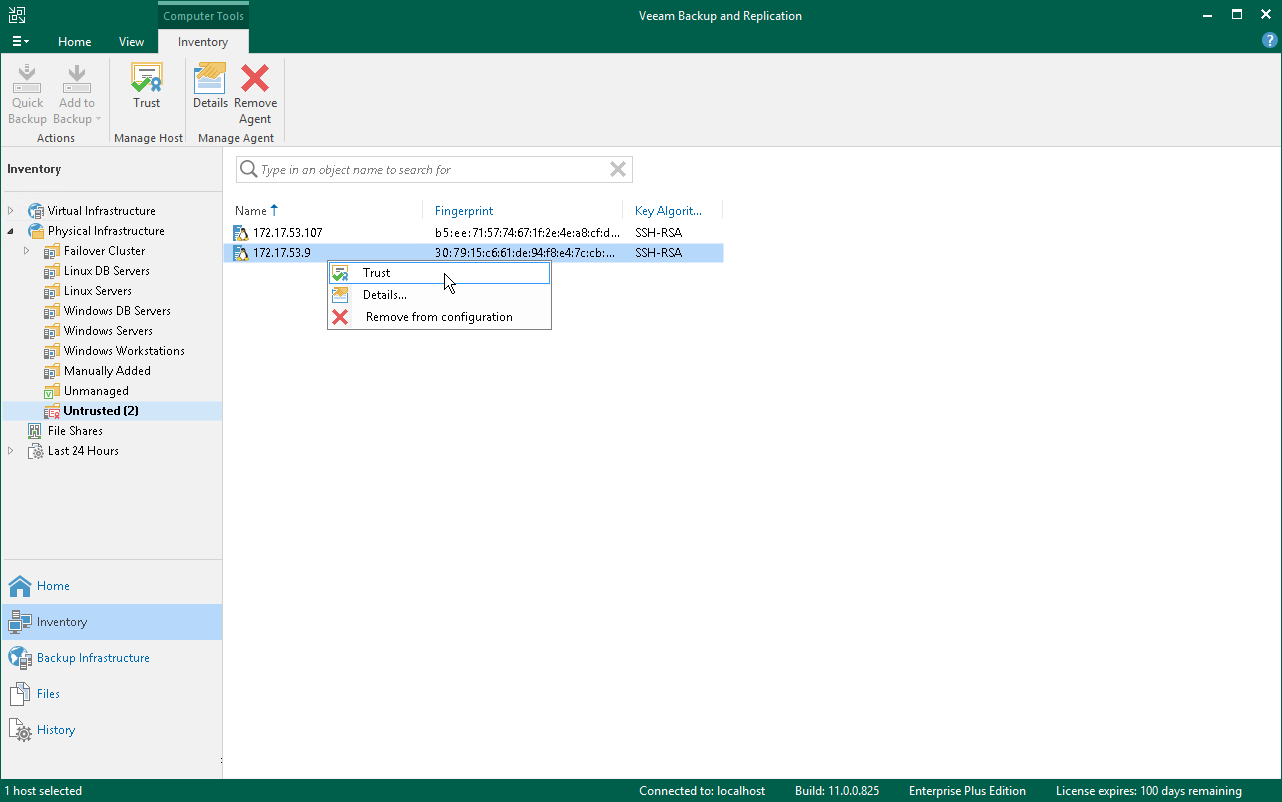Image resolution: width=1282 pixels, height=802 pixels.
Task: Select Windows DB Servers in the tree
Action: coord(117,311)
